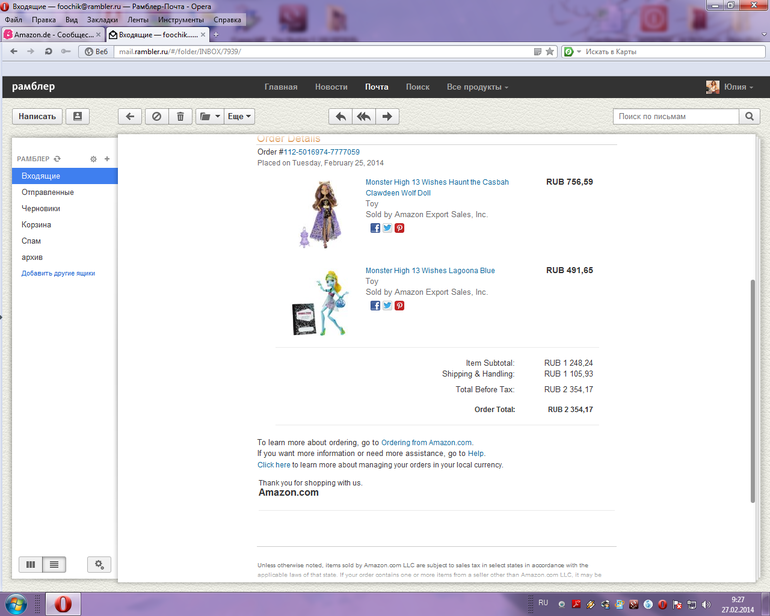Refresh the Рамблер mailbox folders

click(x=57, y=159)
